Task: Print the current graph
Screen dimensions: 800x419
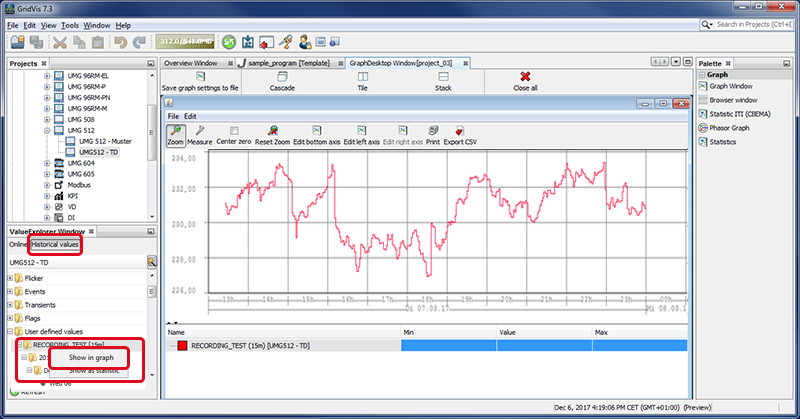Action: tap(432, 135)
